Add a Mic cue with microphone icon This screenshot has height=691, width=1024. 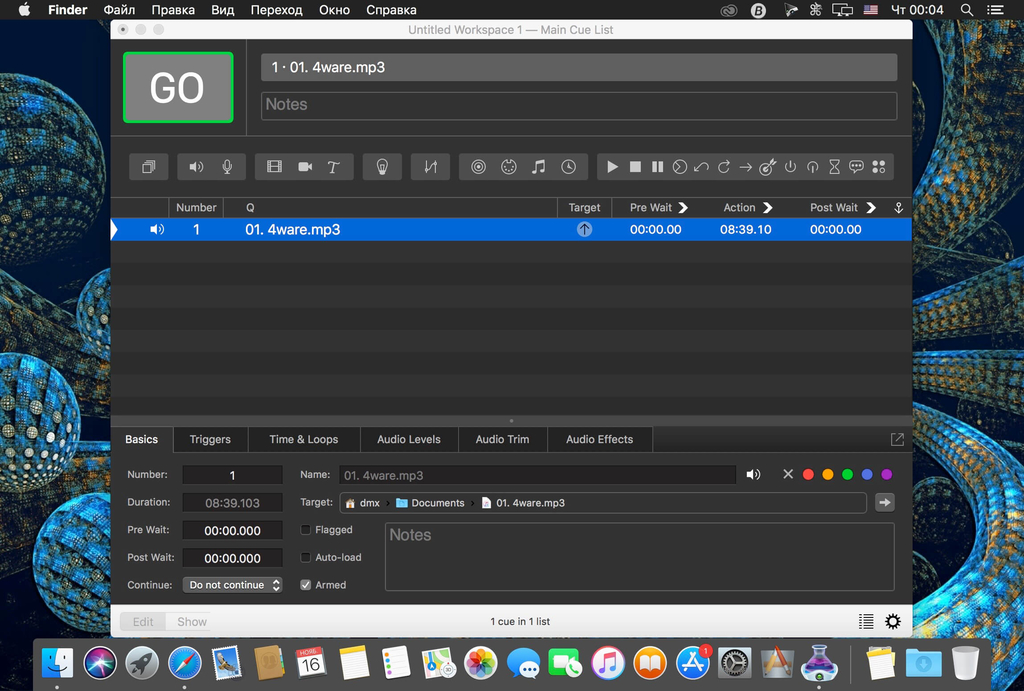[x=227, y=167]
